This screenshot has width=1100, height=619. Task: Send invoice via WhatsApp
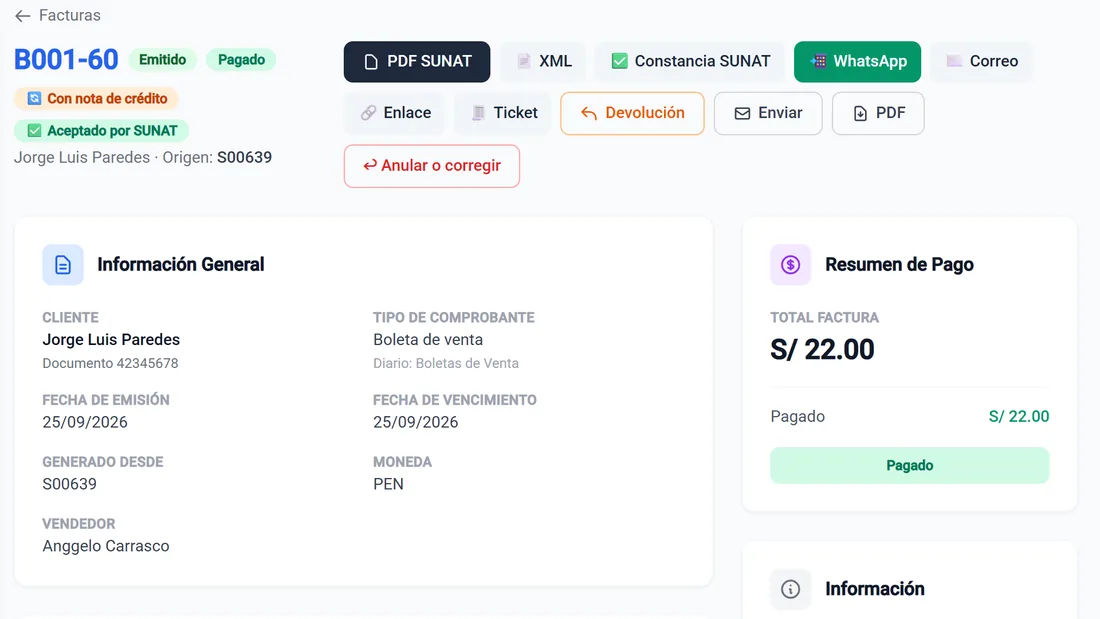point(857,62)
